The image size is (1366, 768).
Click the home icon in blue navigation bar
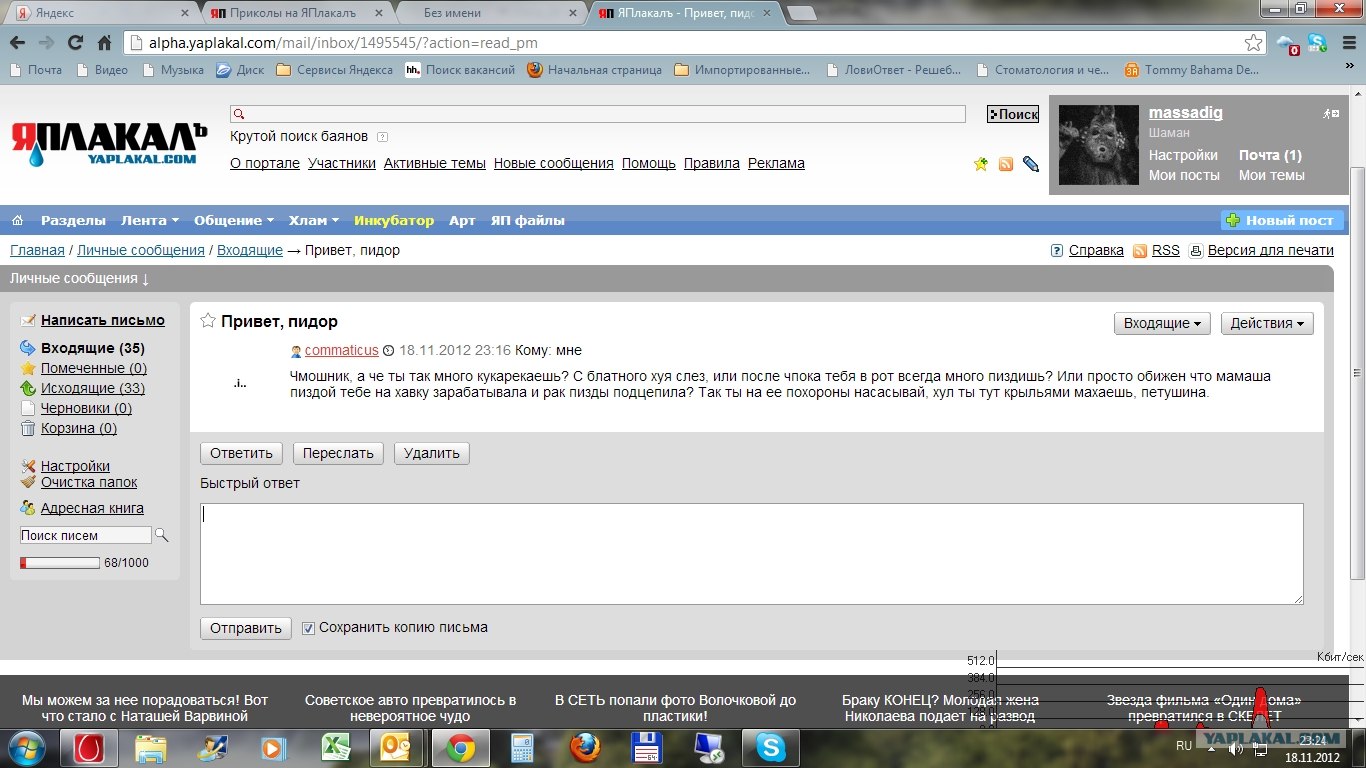pyautogui.click(x=17, y=220)
